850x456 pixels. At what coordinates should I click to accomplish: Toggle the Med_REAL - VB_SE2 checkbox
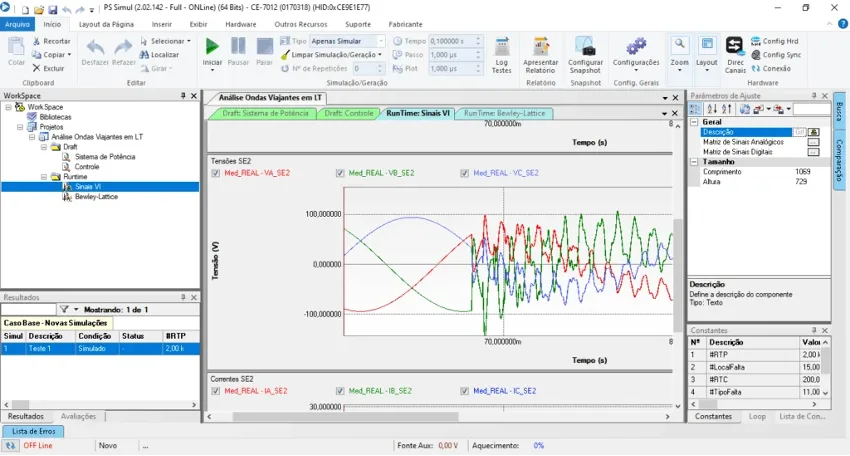coord(340,173)
